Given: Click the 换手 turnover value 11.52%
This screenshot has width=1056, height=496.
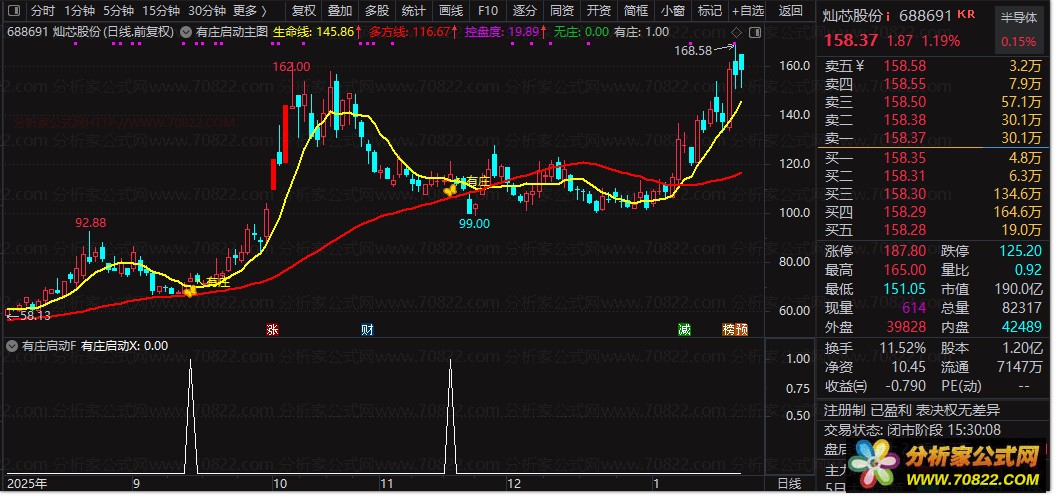Looking at the screenshot, I should 902,348.
